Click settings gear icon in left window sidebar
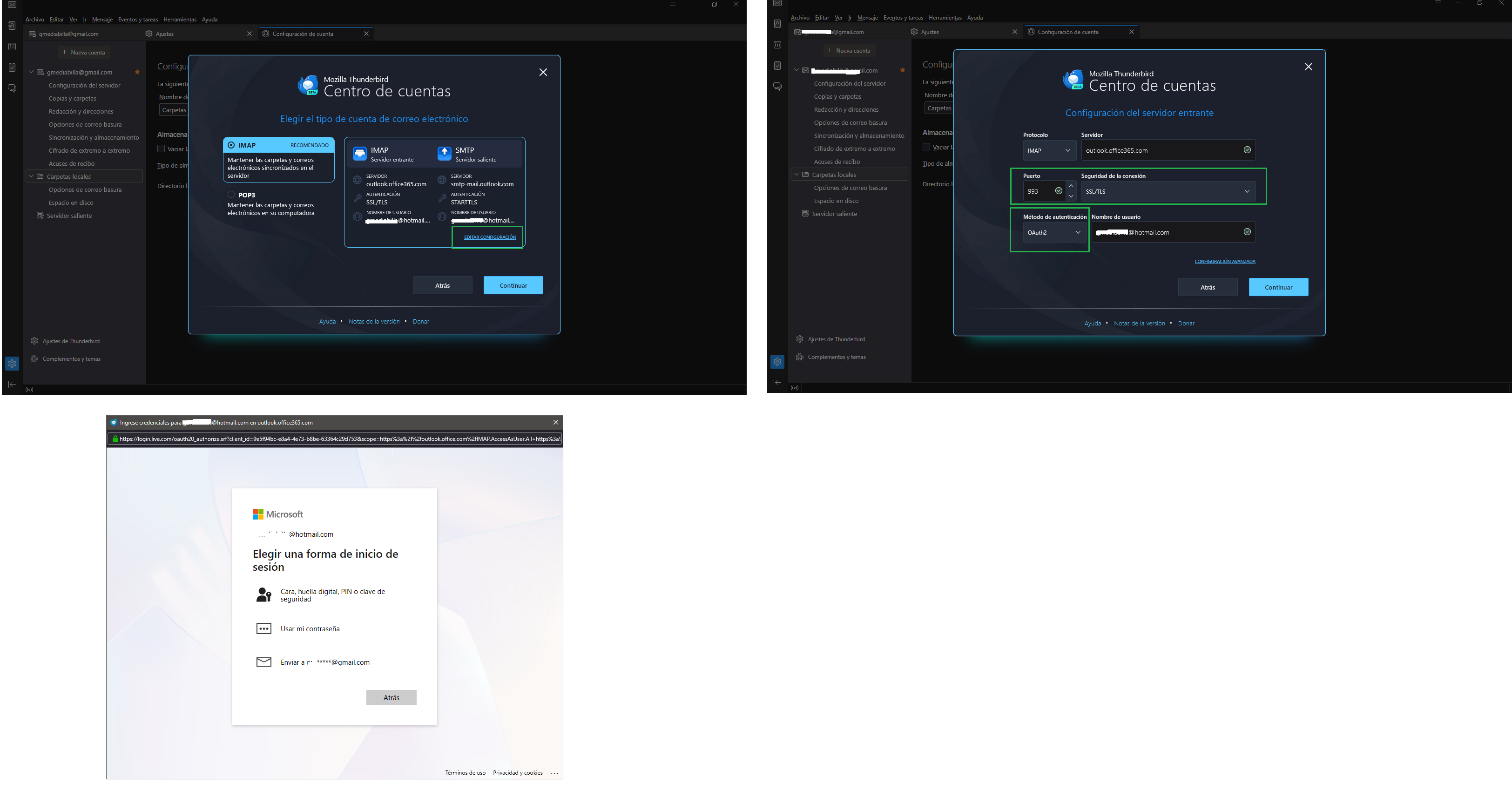1512x797 pixels. coord(12,363)
